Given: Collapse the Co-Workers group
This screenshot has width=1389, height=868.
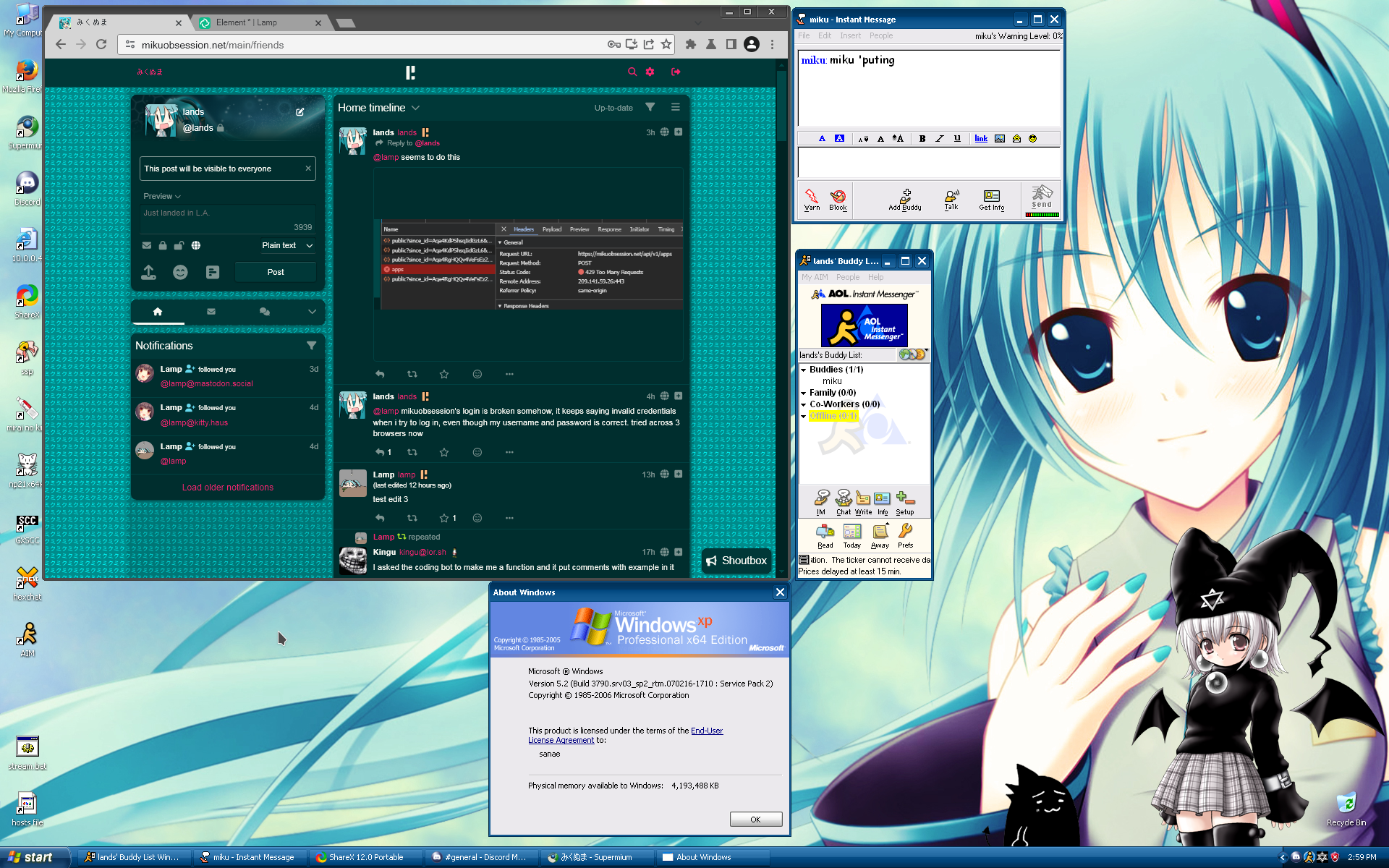Looking at the screenshot, I should pyautogui.click(x=803, y=404).
